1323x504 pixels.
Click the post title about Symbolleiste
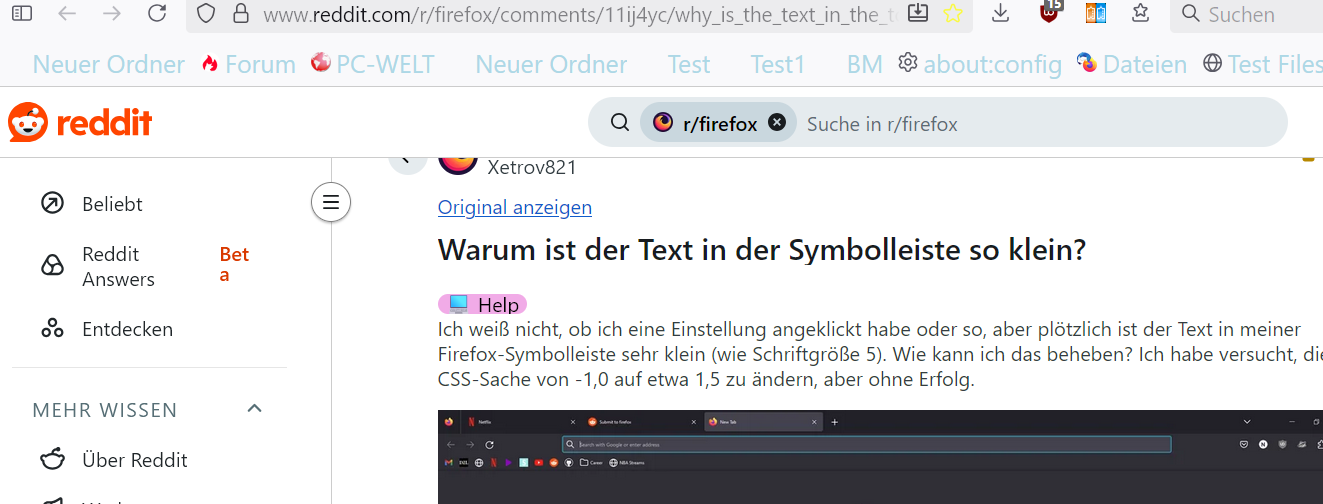click(762, 250)
